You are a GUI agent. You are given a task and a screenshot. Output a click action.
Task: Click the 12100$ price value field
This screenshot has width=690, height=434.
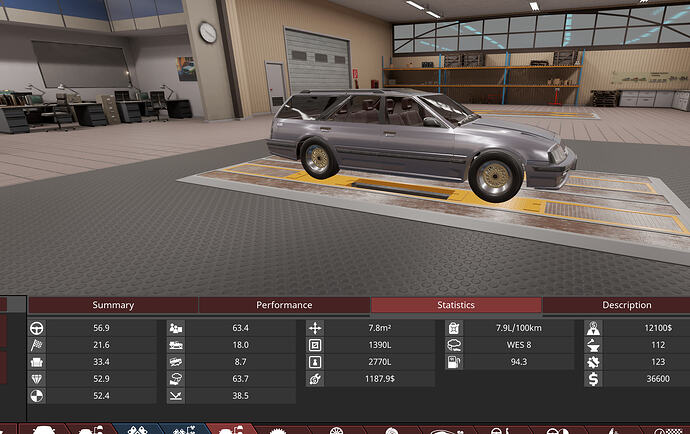647,328
